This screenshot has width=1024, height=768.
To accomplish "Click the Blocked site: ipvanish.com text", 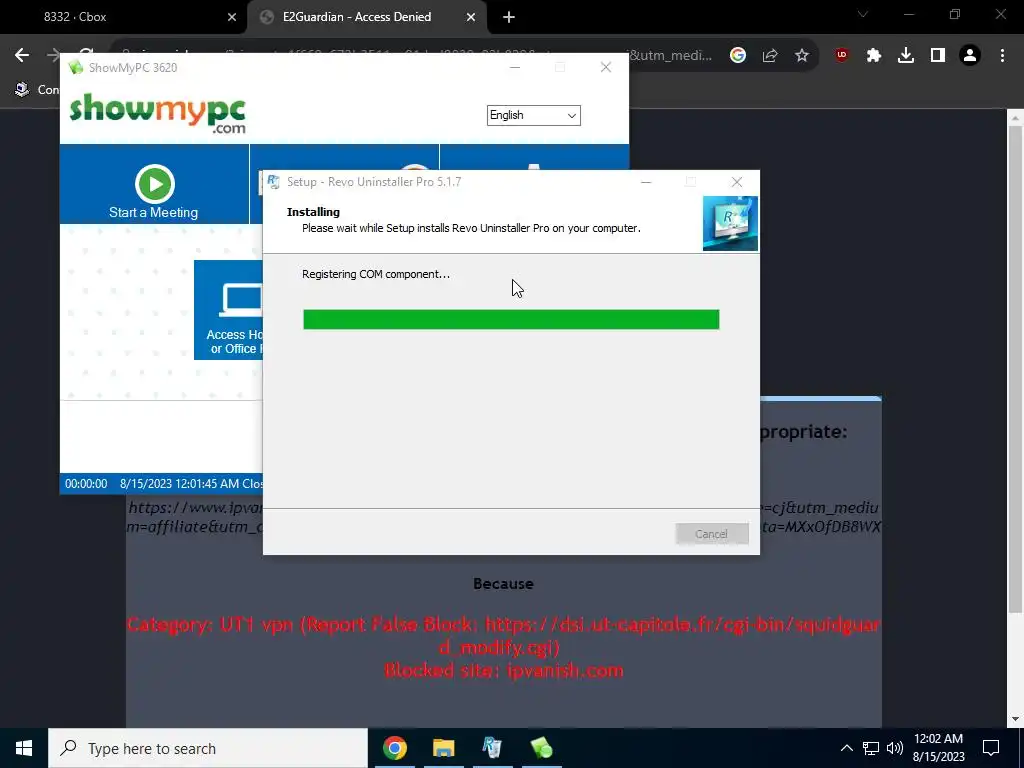I will coord(504,671).
